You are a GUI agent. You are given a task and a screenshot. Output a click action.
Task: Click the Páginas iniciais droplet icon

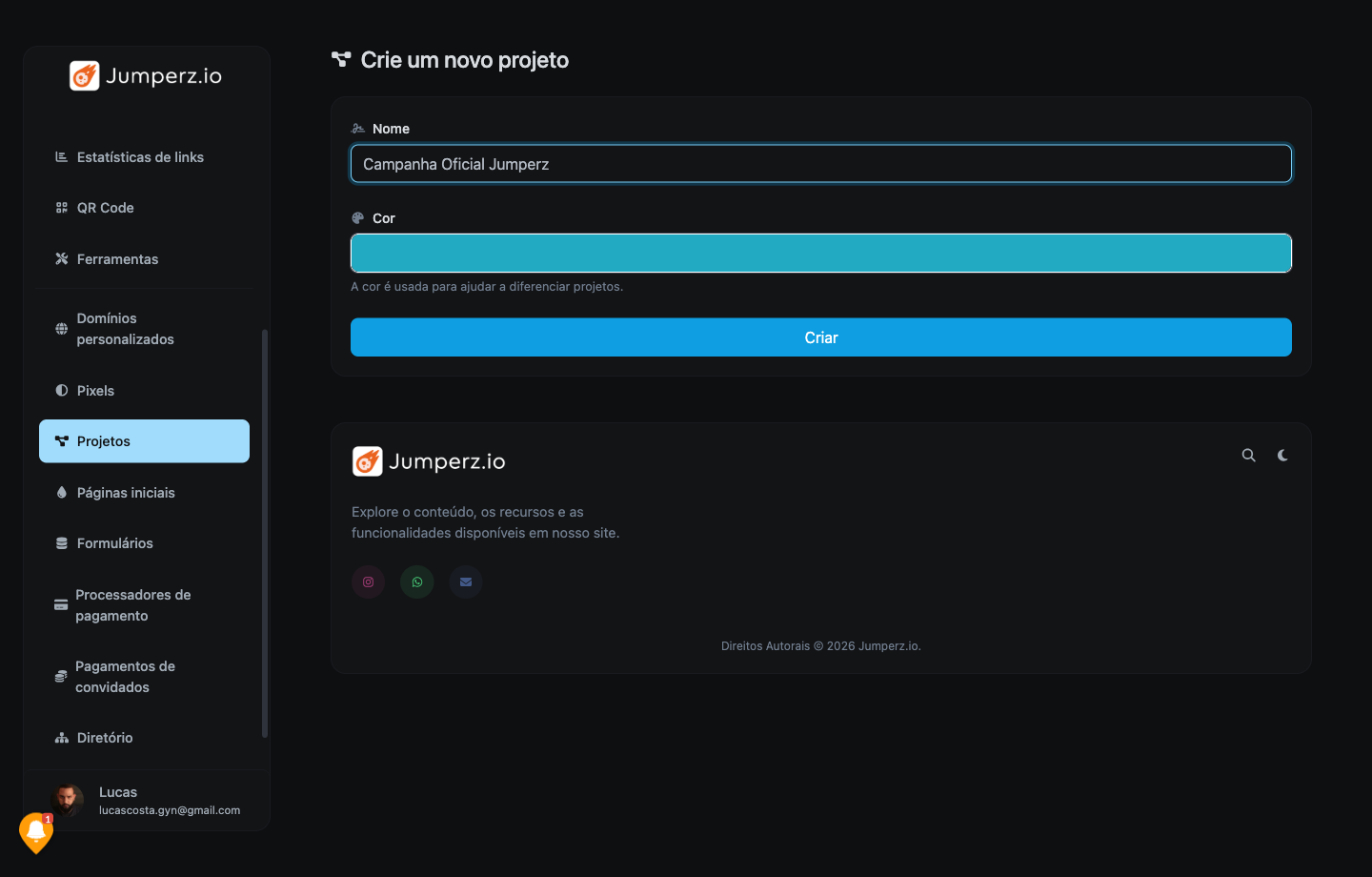click(61, 492)
